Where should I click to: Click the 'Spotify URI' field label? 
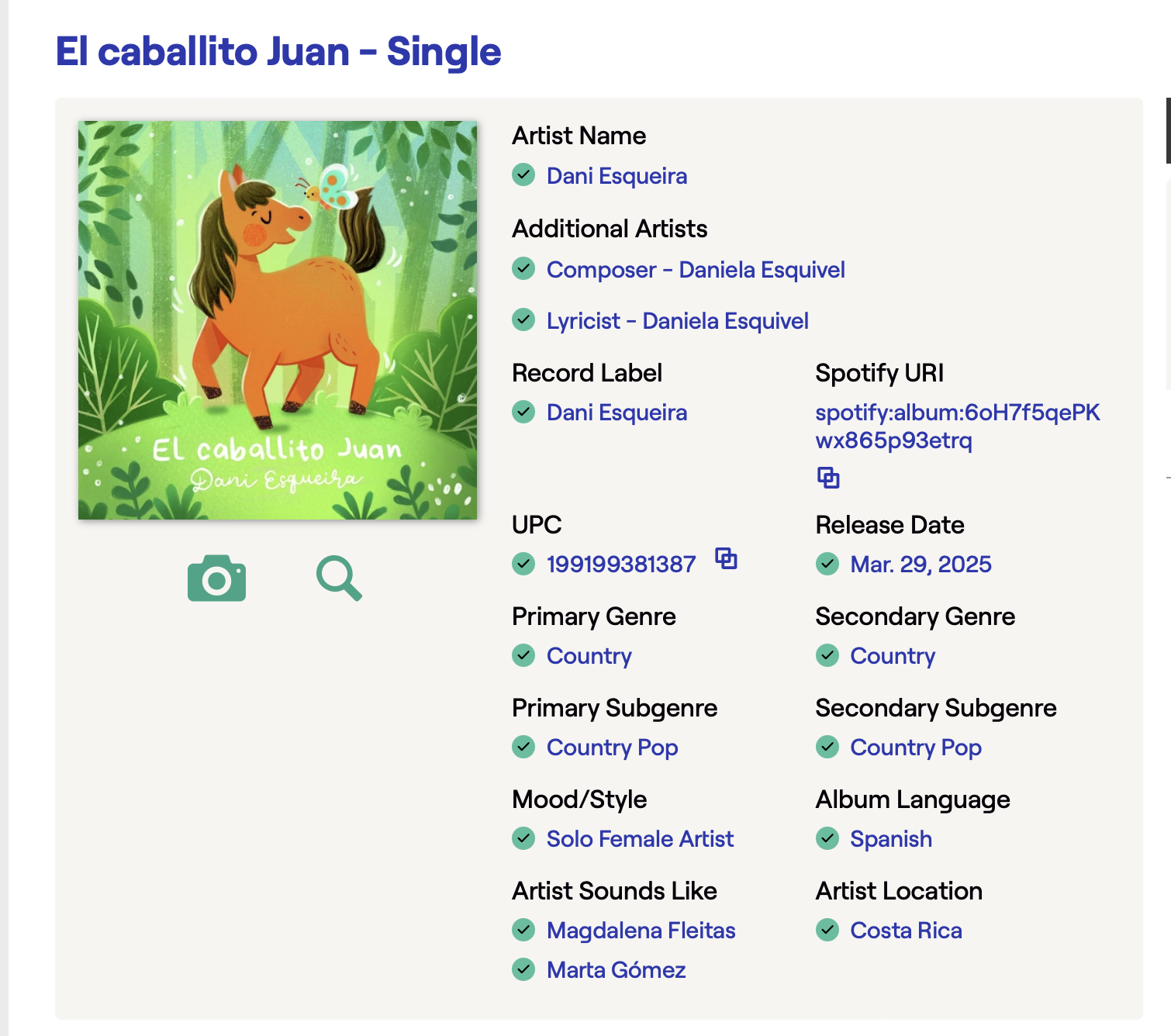[x=879, y=373]
